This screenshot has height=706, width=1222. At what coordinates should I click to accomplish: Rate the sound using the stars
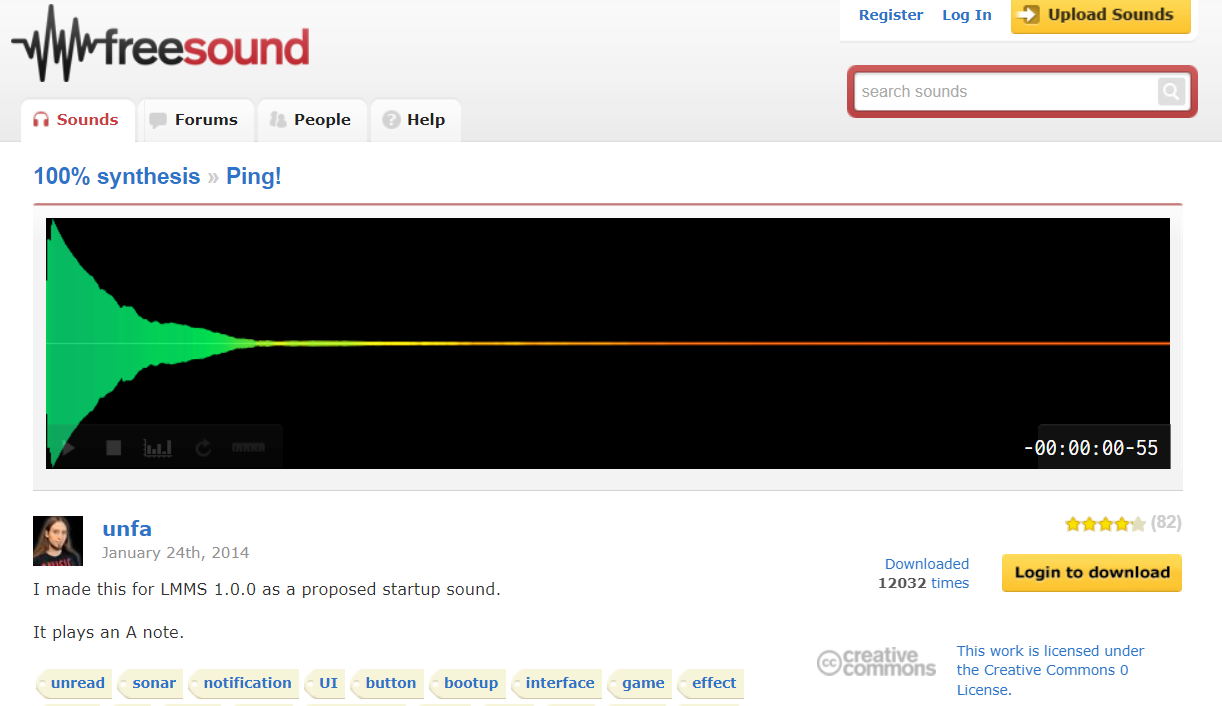[1105, 523]
